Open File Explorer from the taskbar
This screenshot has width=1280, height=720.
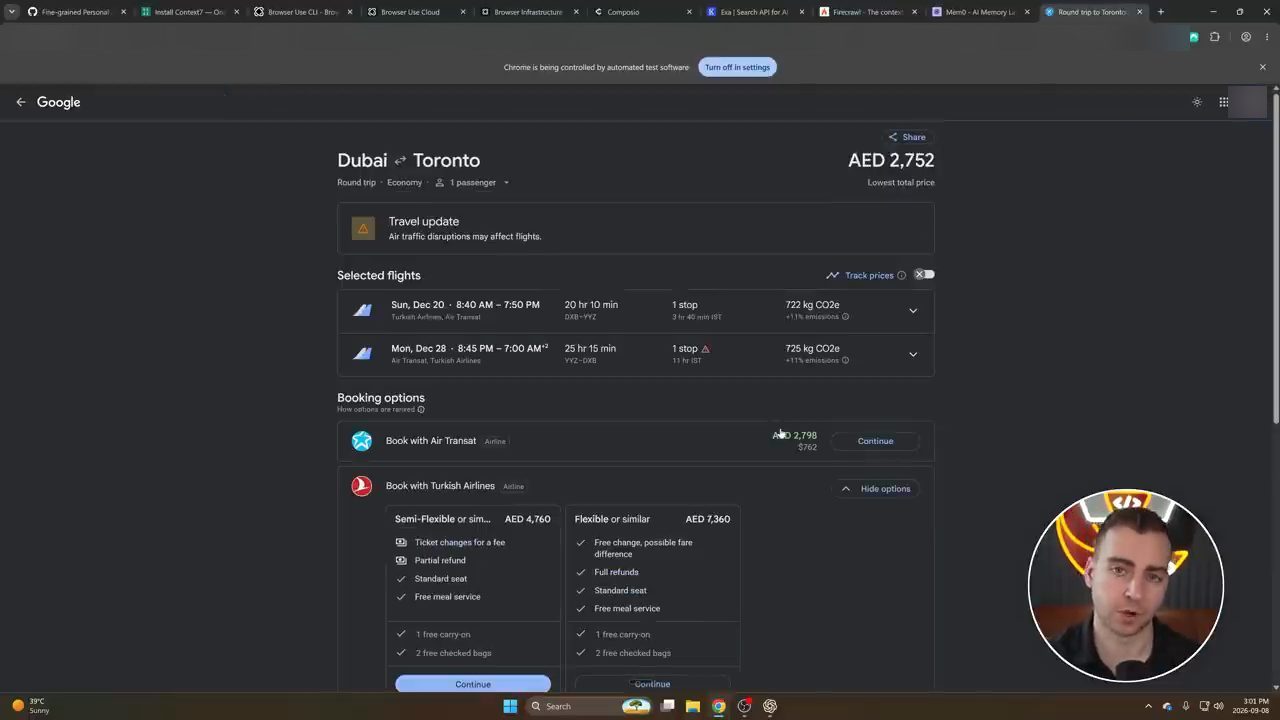coord(692,706)
